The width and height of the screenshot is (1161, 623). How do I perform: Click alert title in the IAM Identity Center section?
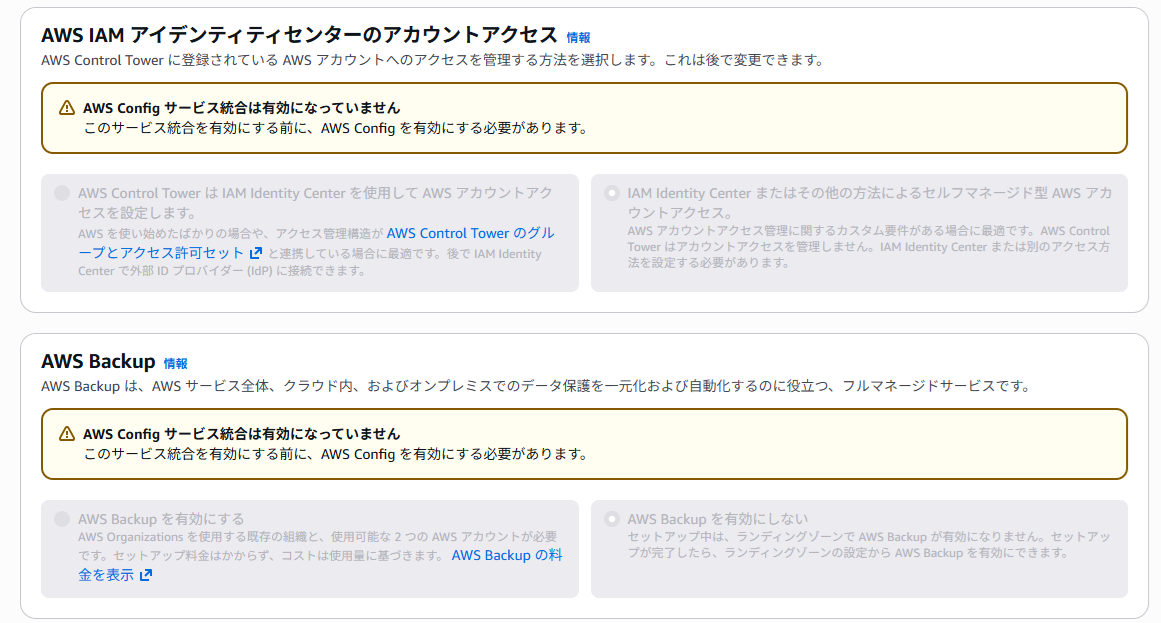241,108
